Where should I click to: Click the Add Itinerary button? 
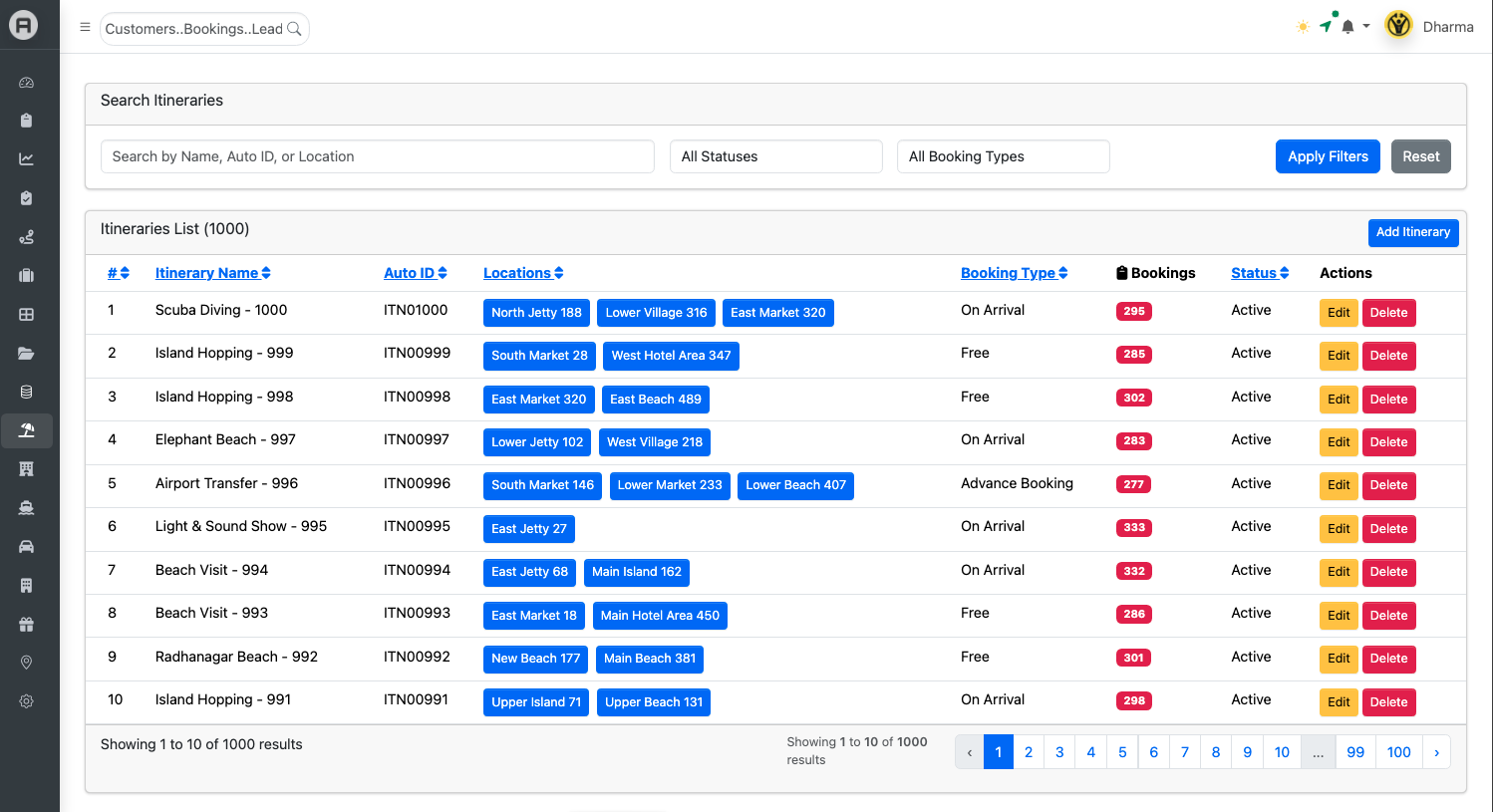point(1413,232)
